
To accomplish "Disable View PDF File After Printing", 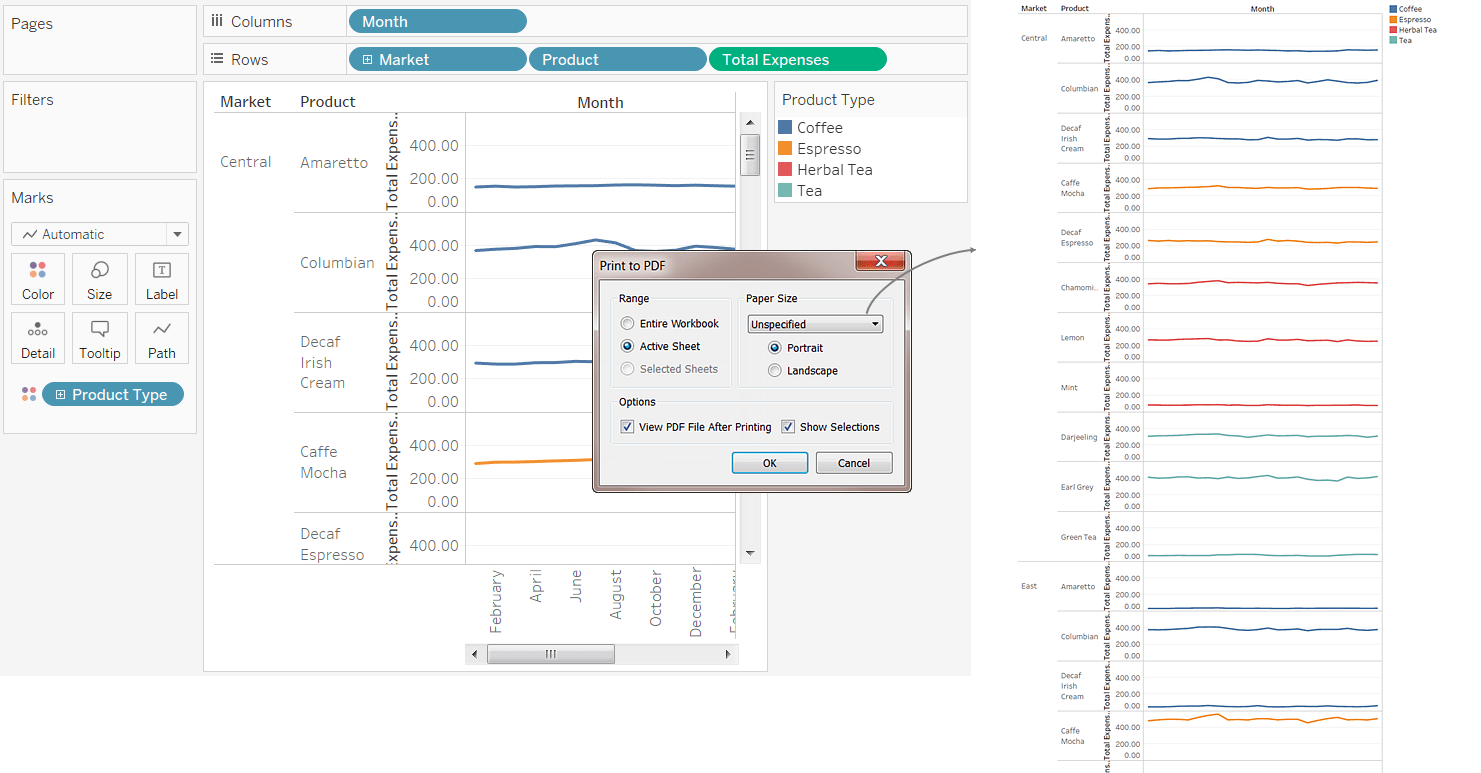I will pyautogui.click(x=628, y=426).
